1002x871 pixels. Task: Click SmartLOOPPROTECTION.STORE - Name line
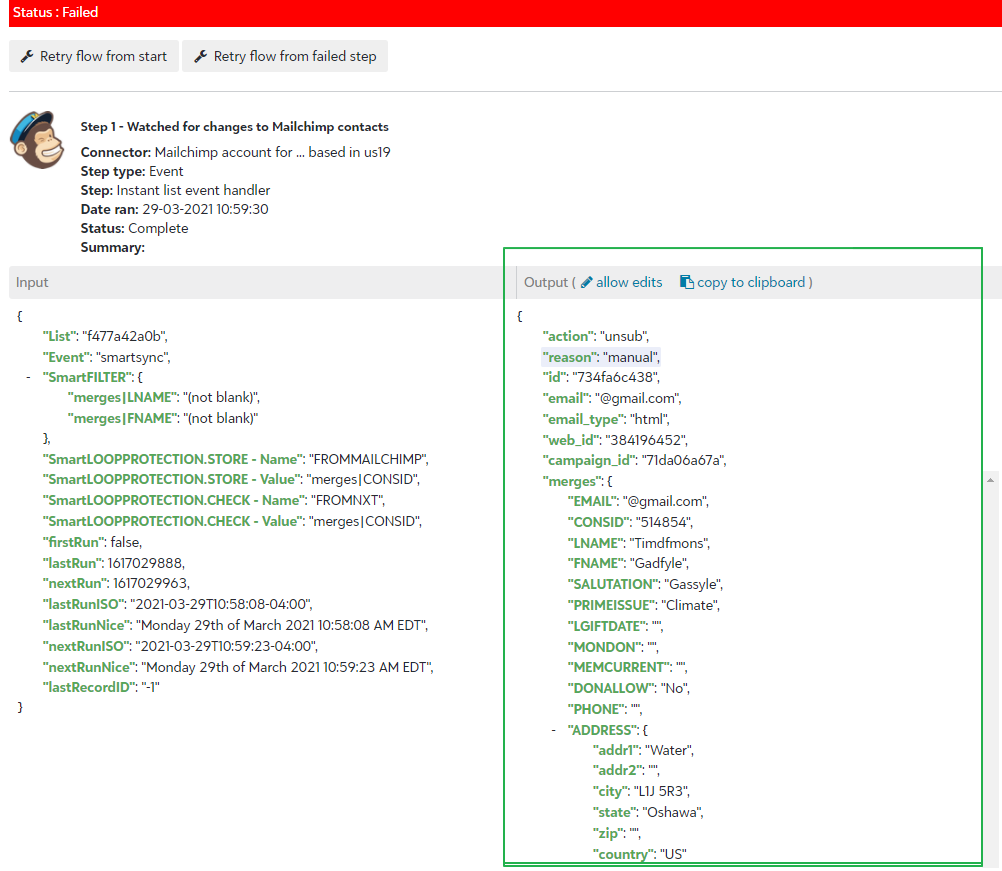click(236, 459)
